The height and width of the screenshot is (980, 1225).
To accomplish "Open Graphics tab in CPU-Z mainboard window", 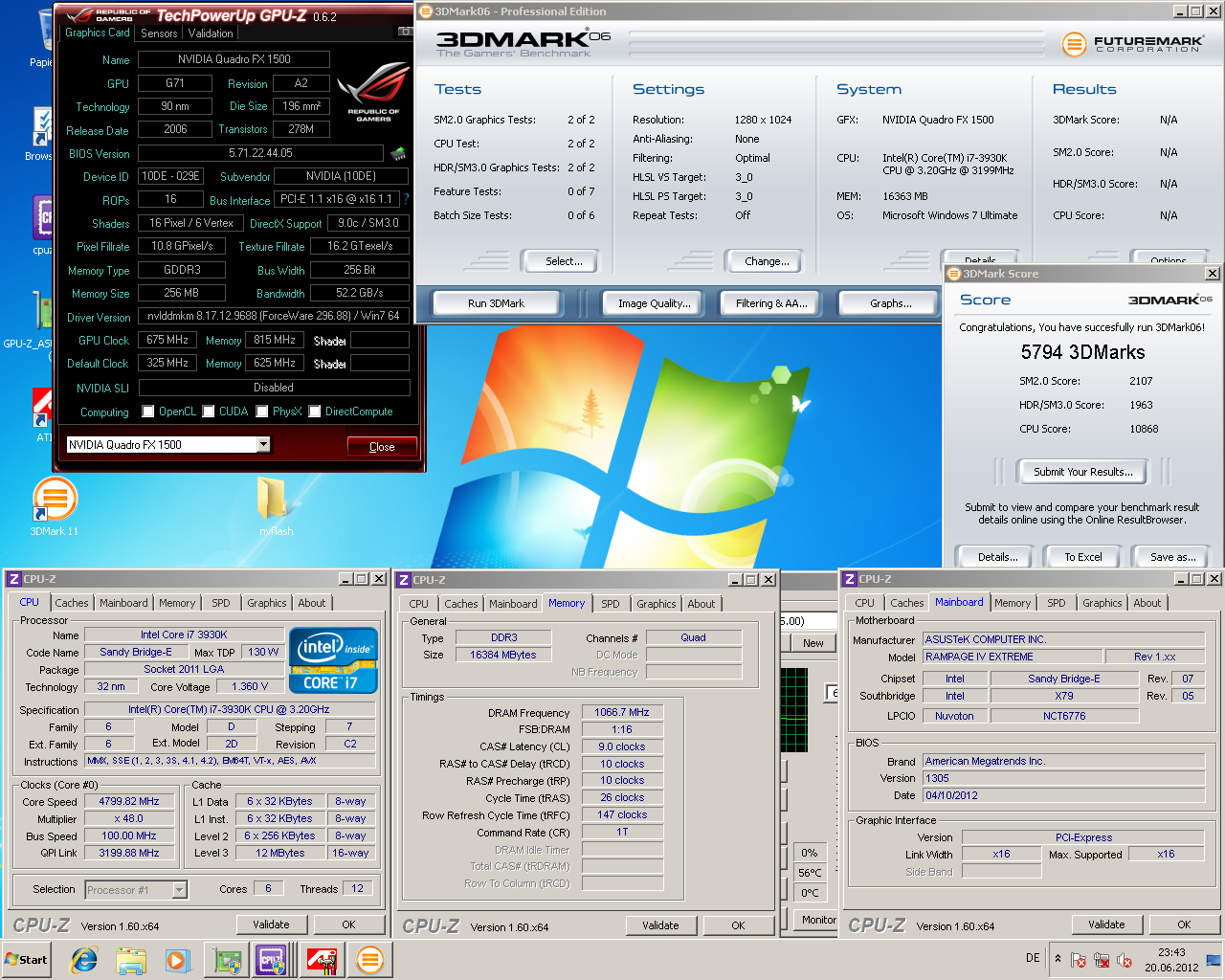I will [1102, 603].
